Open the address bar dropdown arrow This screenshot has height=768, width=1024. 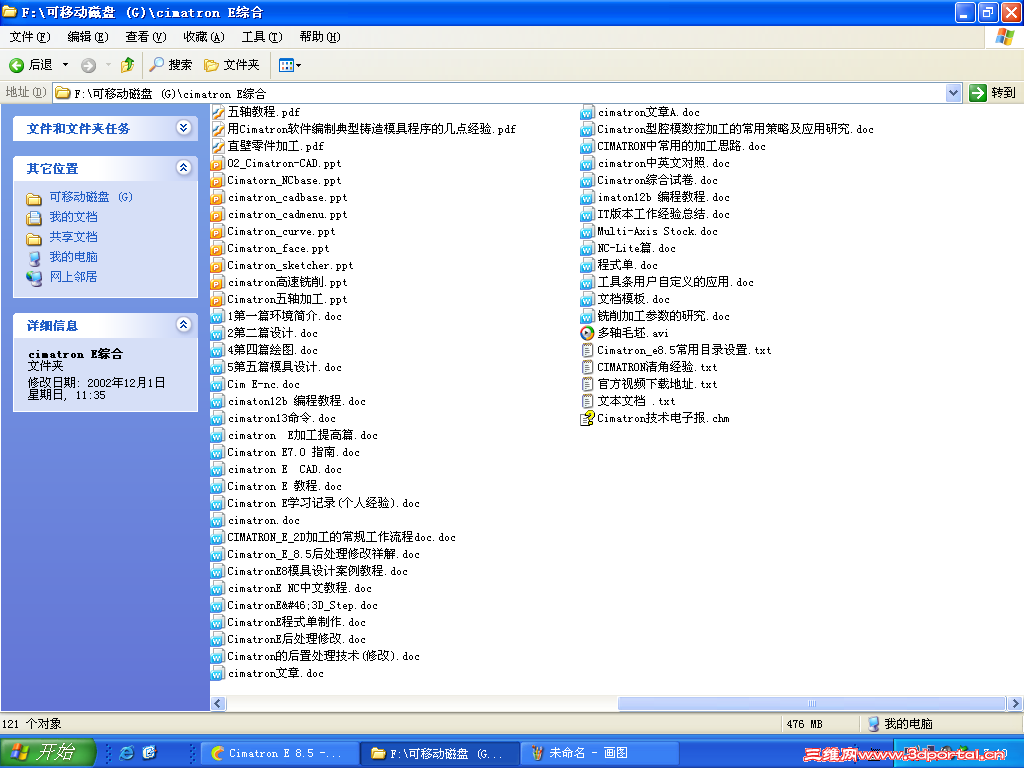coord(953,93)
